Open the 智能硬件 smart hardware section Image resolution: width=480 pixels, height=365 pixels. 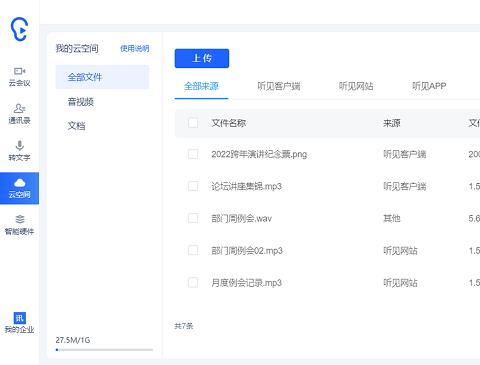[x=19, y=225]
